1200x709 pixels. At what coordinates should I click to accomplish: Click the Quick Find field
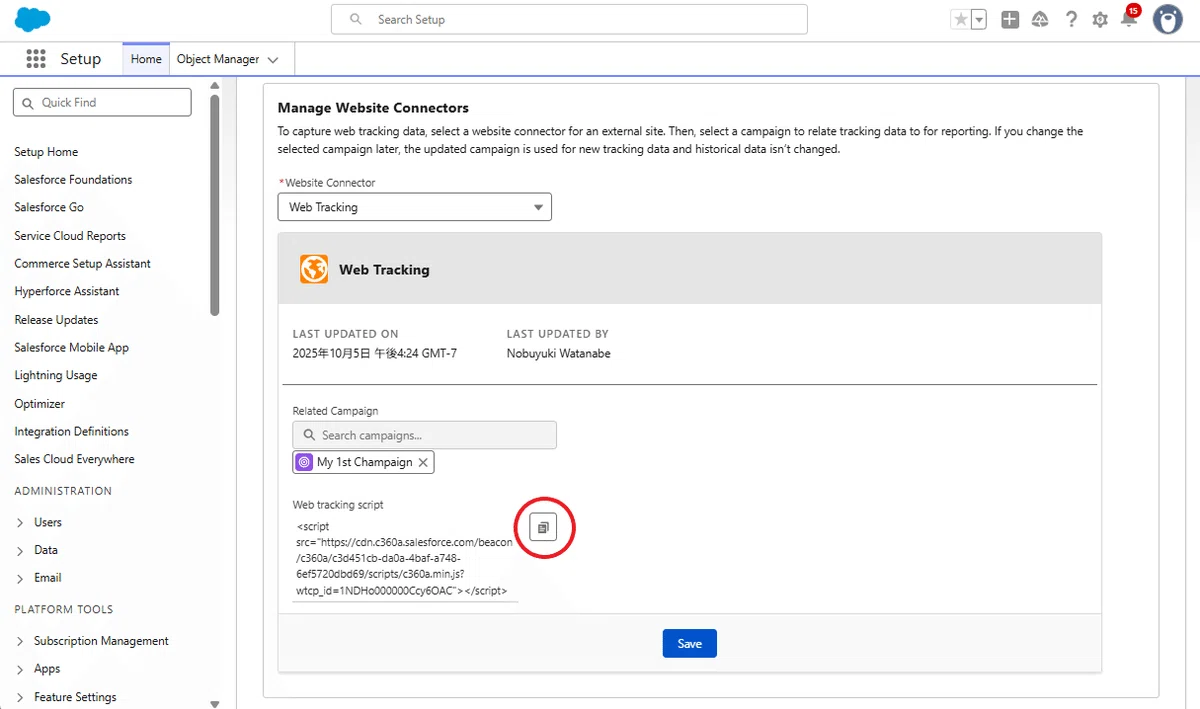tap(102, 102)
